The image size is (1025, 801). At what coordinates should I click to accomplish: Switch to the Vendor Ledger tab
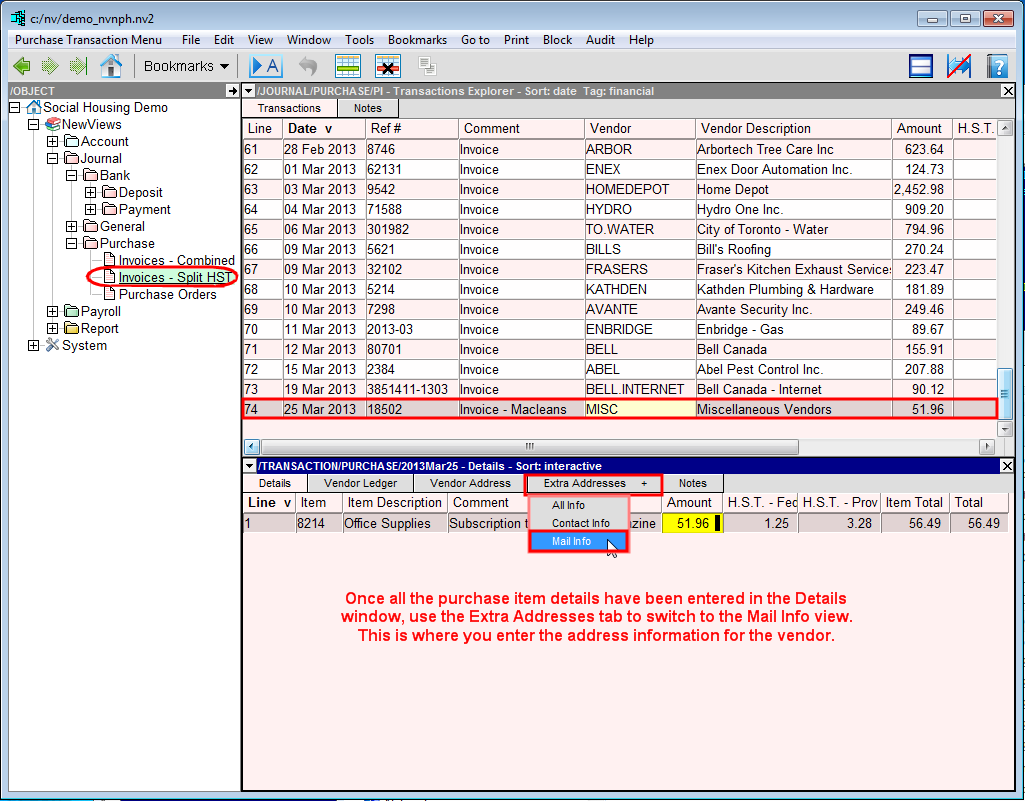pyautogui.click(x=360, y=483)
